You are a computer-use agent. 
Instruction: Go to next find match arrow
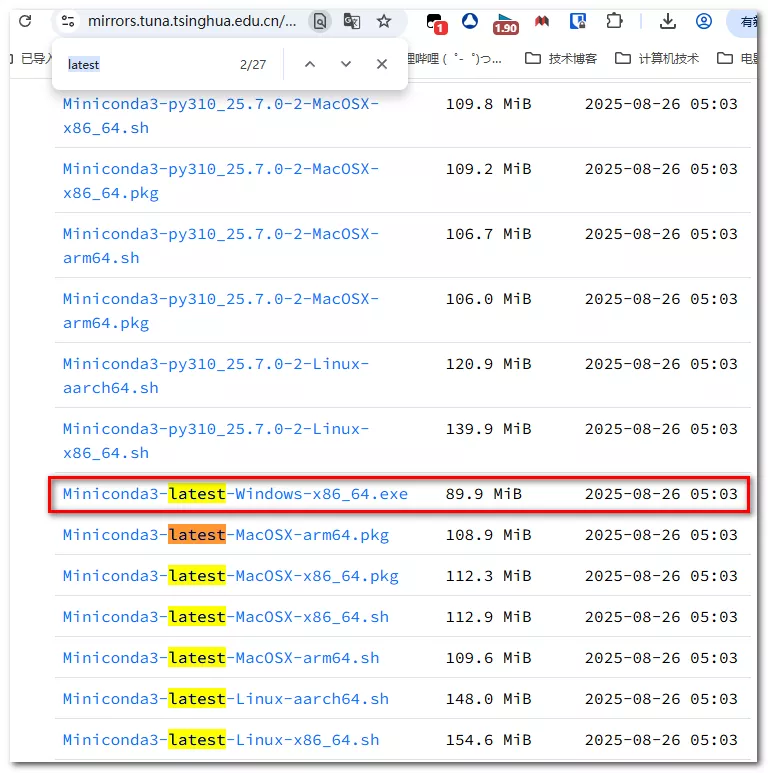(x=346, y=64)
